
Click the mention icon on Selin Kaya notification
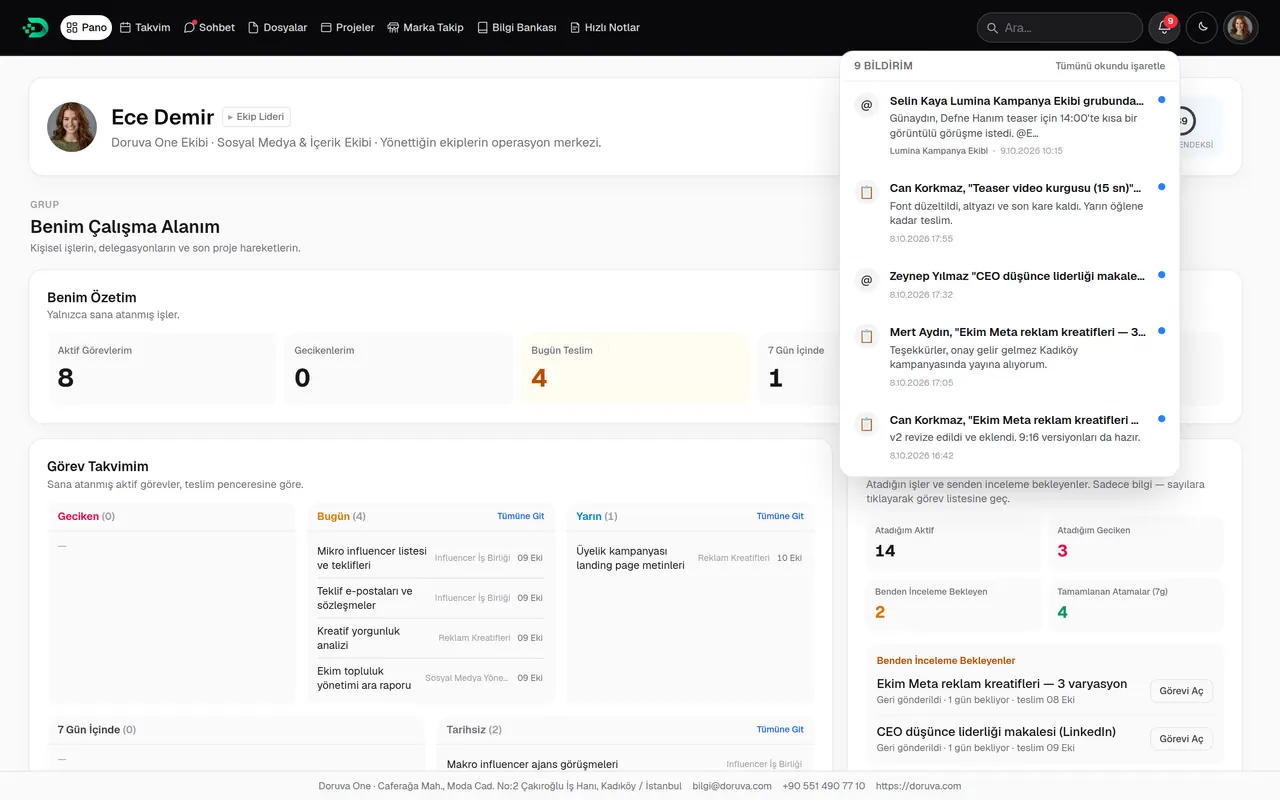pos(867,105)
